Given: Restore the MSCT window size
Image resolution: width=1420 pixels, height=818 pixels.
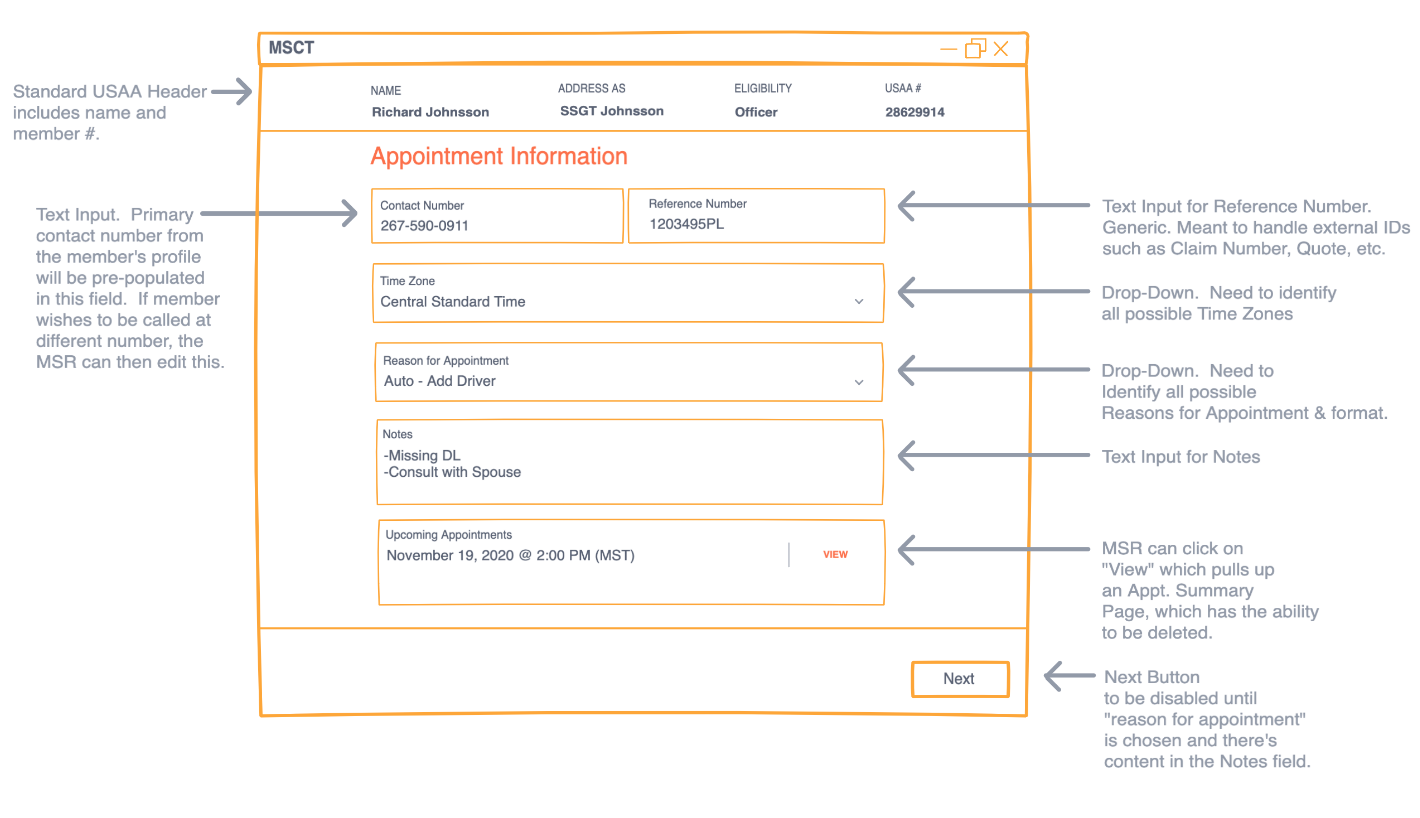Looking at the screenshot, I should point(975,48).
